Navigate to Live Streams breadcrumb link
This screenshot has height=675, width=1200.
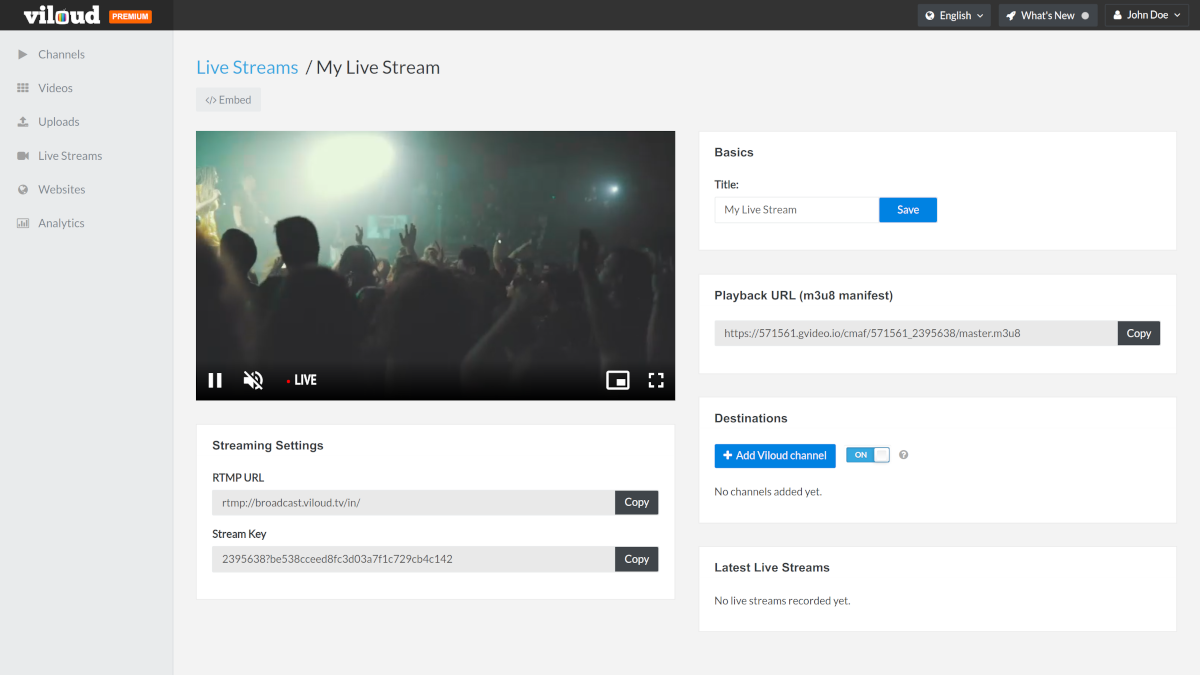(246, 67)
